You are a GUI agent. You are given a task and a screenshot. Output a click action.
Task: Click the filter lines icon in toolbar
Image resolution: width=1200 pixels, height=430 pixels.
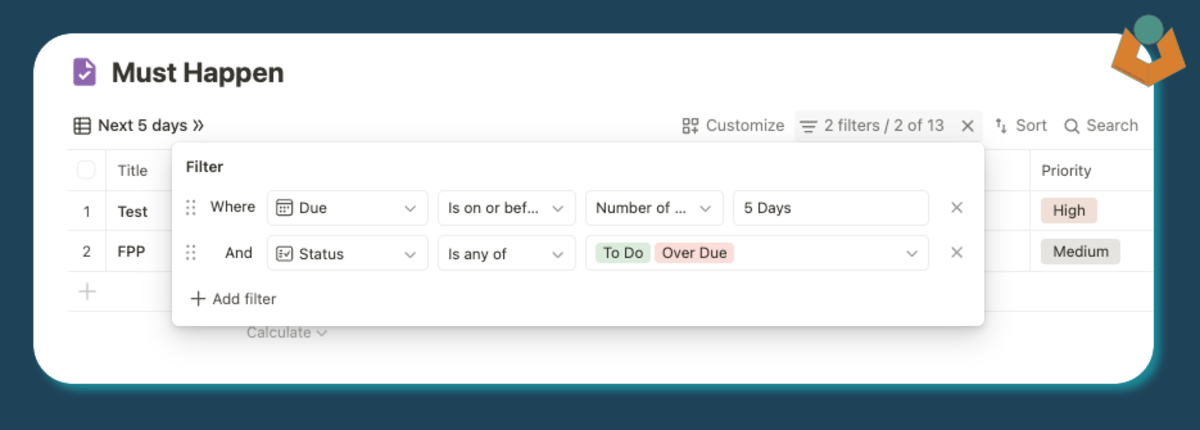[x=808, y=126]
